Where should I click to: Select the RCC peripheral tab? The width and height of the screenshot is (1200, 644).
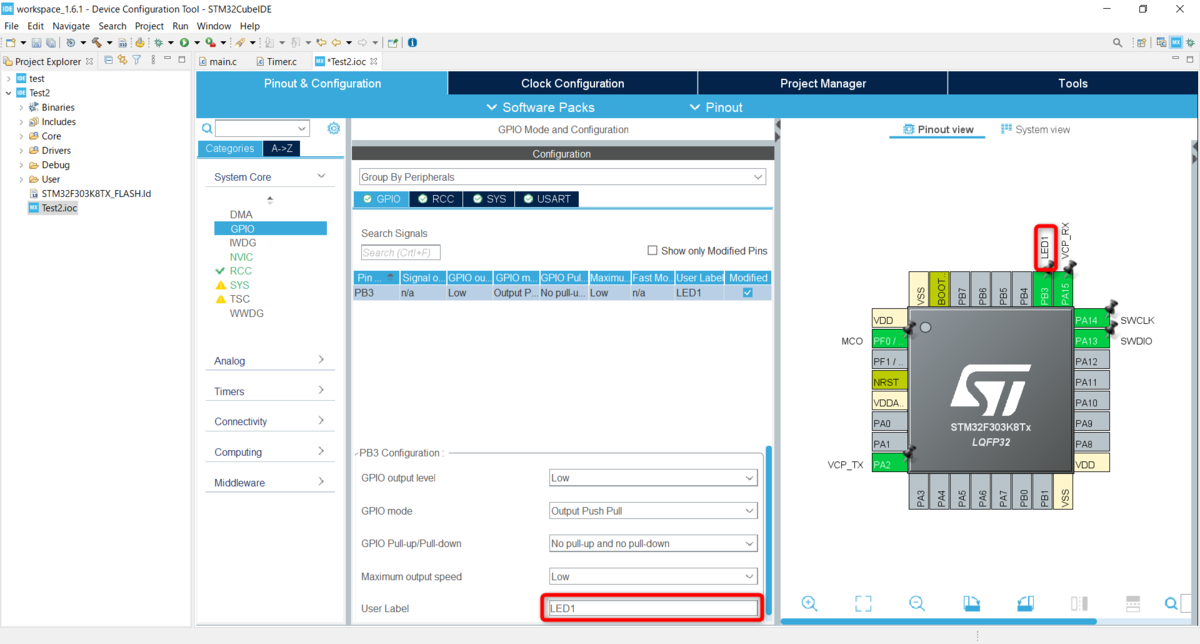coord(436,199)
